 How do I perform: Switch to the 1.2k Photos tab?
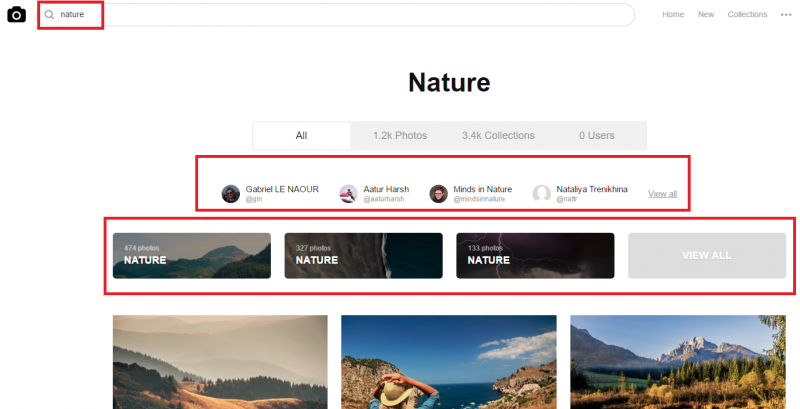click(x=399, y=135)
